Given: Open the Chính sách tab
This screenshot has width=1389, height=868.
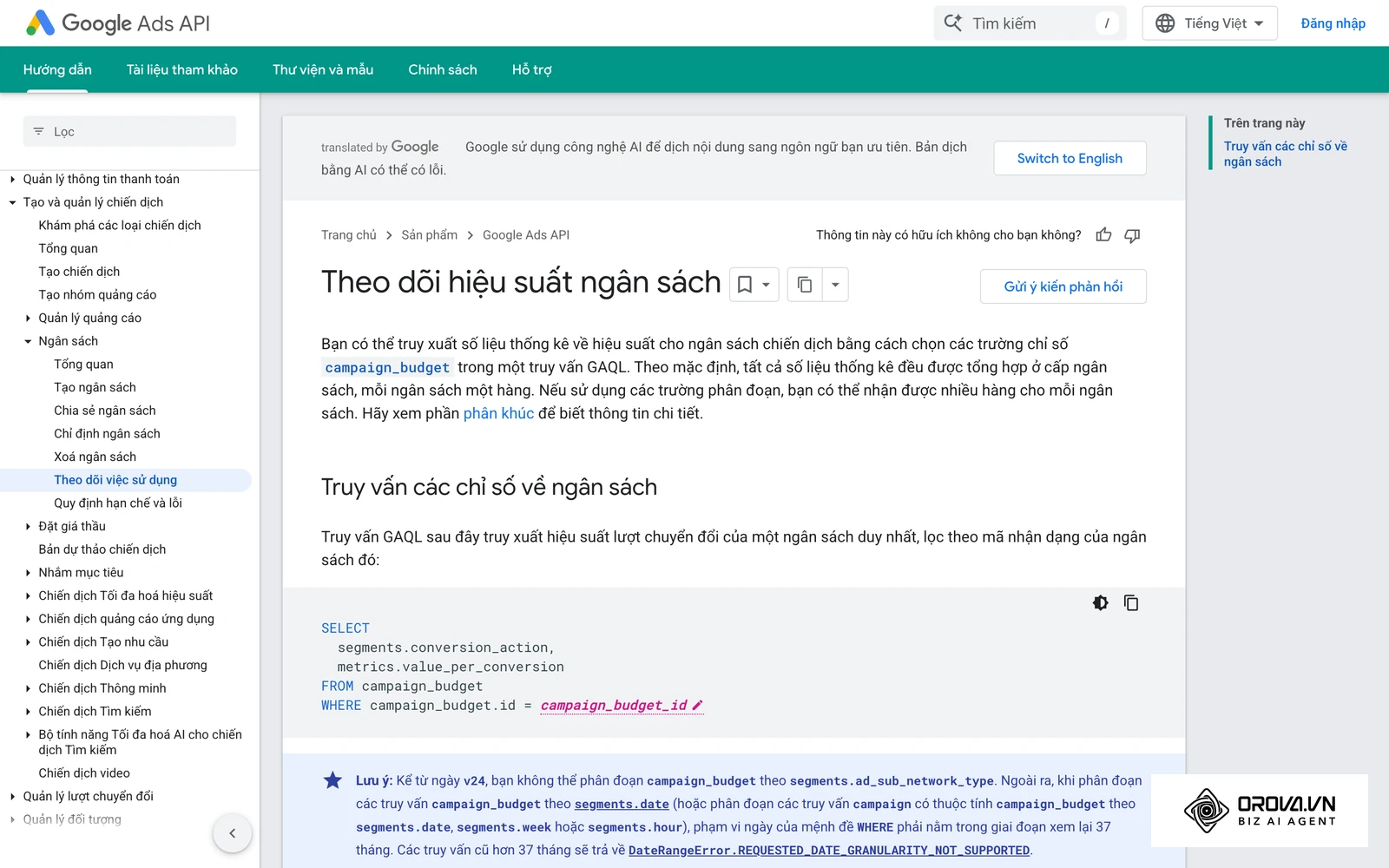Looking at the screenshot, I should 443,69.
